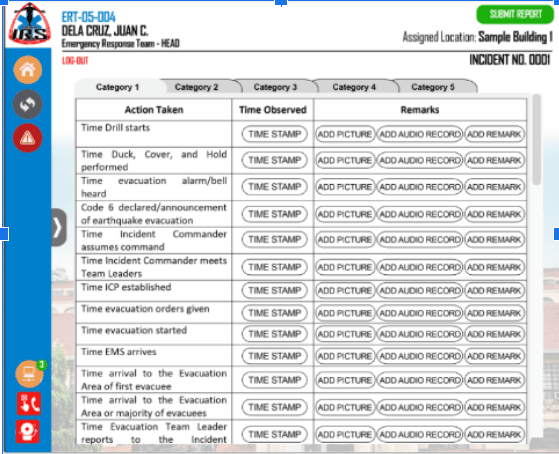This screenshot has width=559, height=454.
Task: Open the Category 4 tab
Action: [x=354, y=87]
